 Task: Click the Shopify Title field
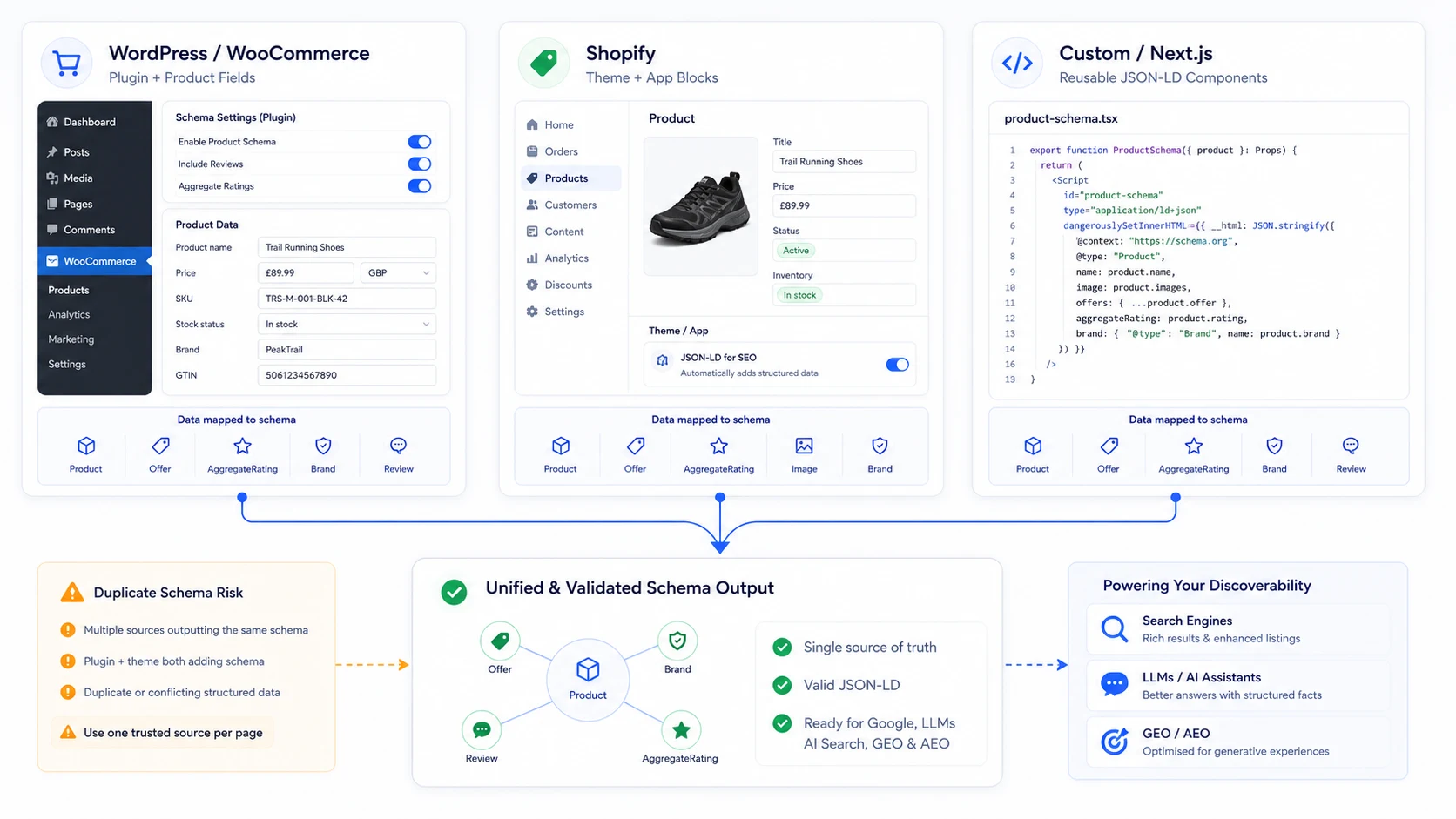pyautogui.click(x=844, y=161)
